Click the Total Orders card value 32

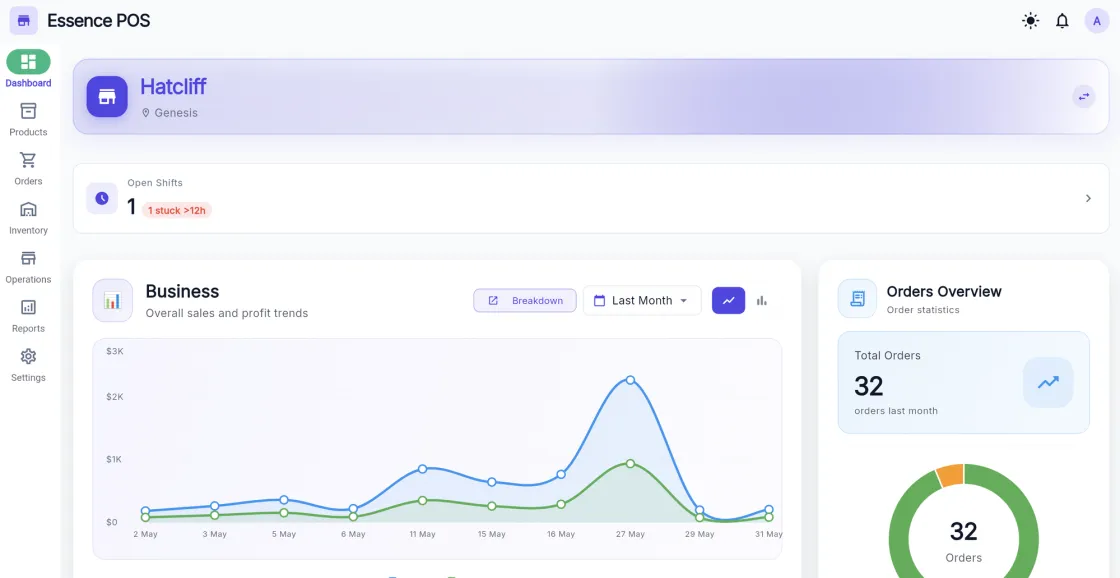click(869, 387)
